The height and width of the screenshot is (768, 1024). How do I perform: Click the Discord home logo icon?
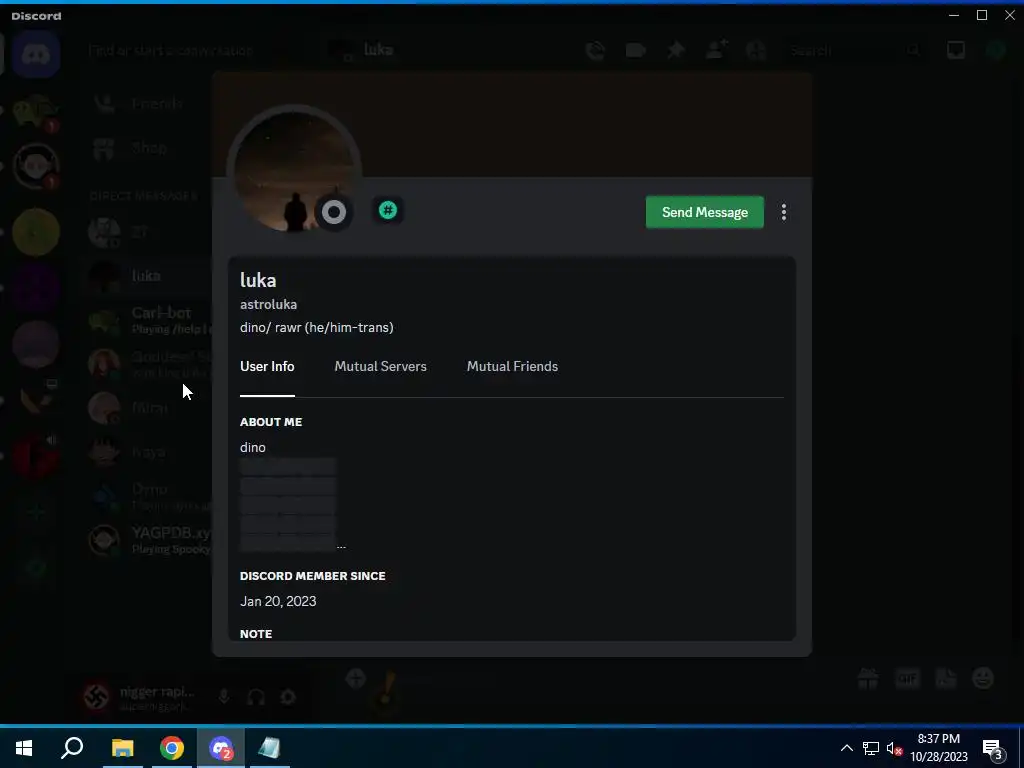click(36, 55)
